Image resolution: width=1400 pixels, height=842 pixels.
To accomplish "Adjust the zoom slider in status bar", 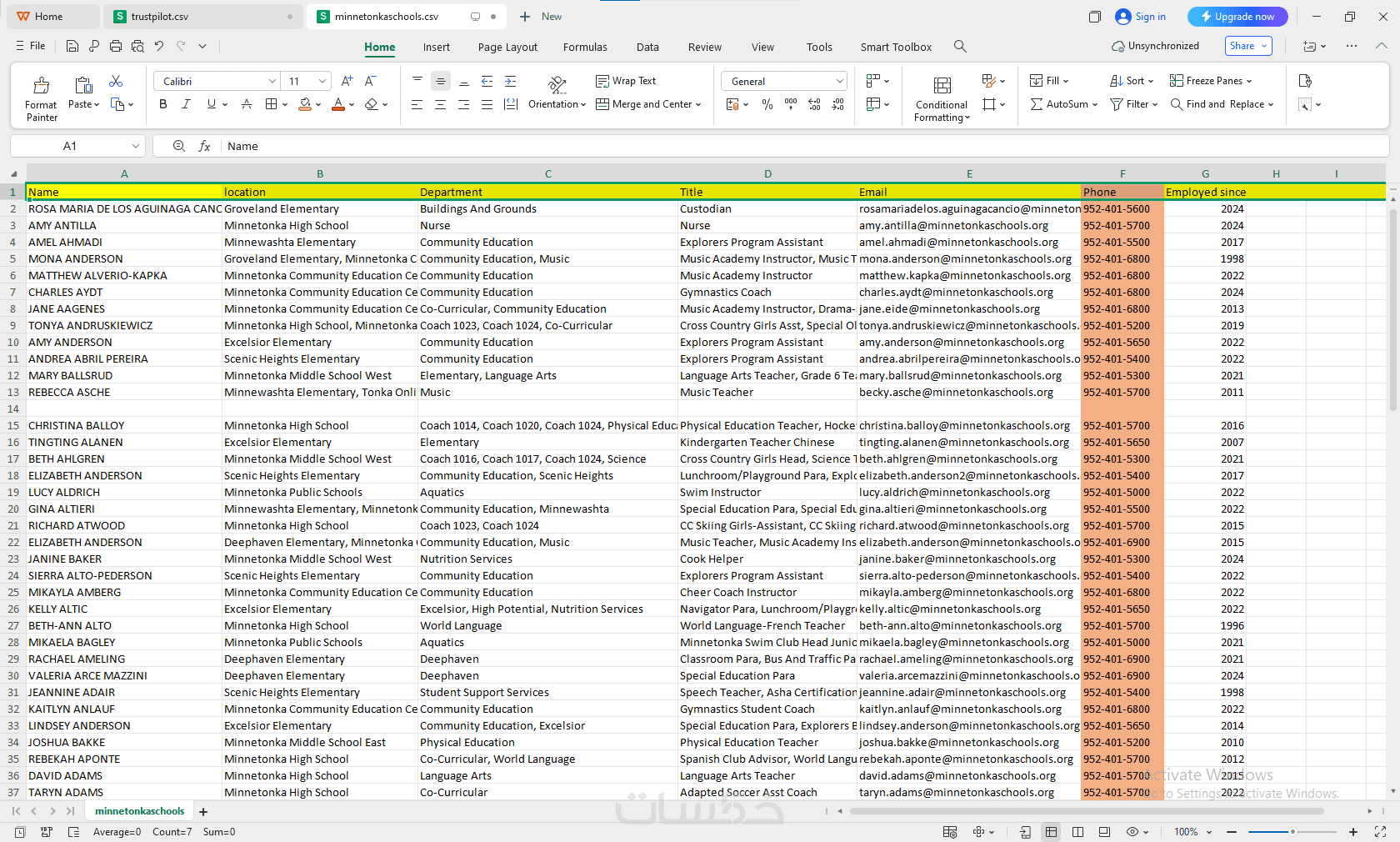I will 1292,832.
